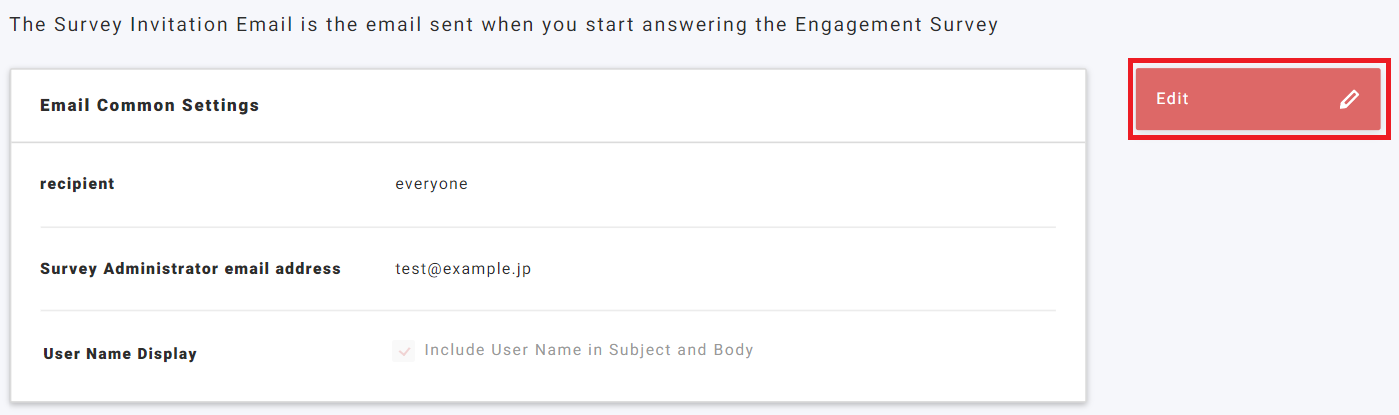The height and width of the screenshot is (415, 1399).
Task: Click empty space right of the Email Common Settings title
Action: [x=670, y=105]
